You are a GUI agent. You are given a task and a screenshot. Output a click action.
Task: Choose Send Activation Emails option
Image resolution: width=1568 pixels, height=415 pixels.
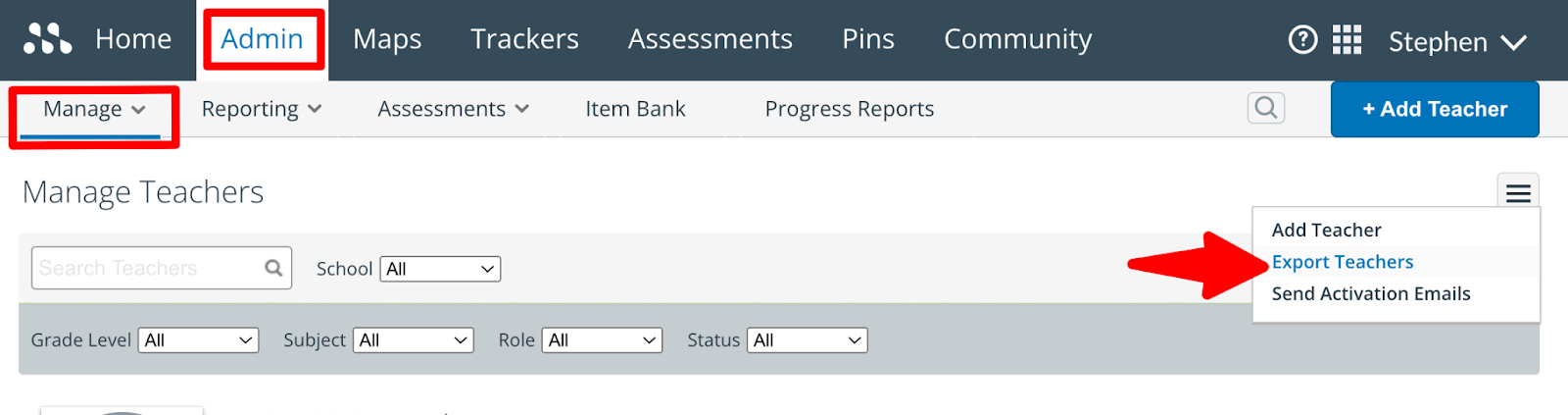click(x=1370, y=293)
